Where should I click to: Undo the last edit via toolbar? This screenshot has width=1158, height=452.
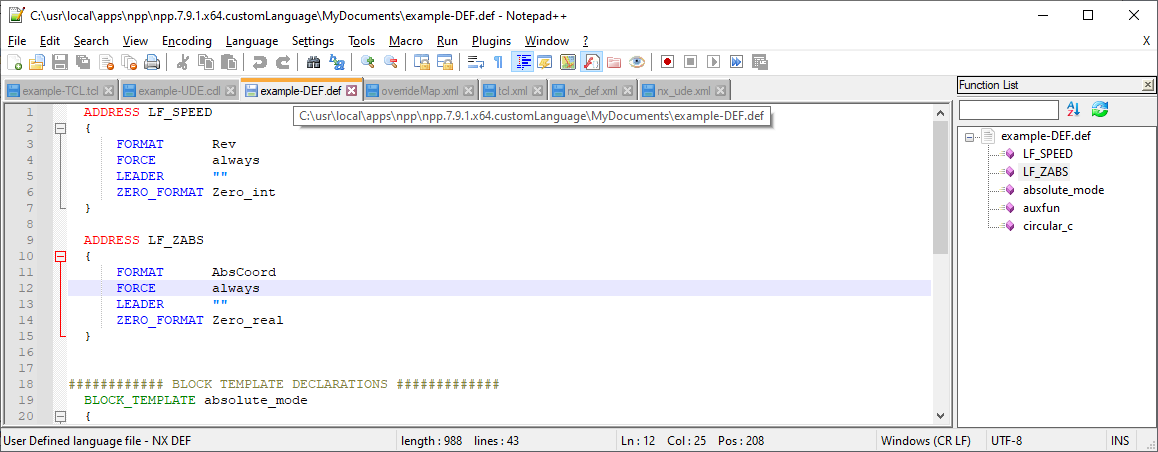point(259,62)
